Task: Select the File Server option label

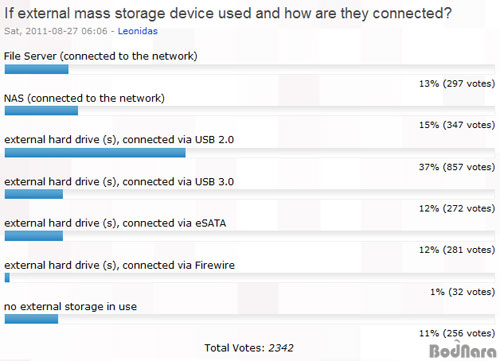Action: (101, 56)
